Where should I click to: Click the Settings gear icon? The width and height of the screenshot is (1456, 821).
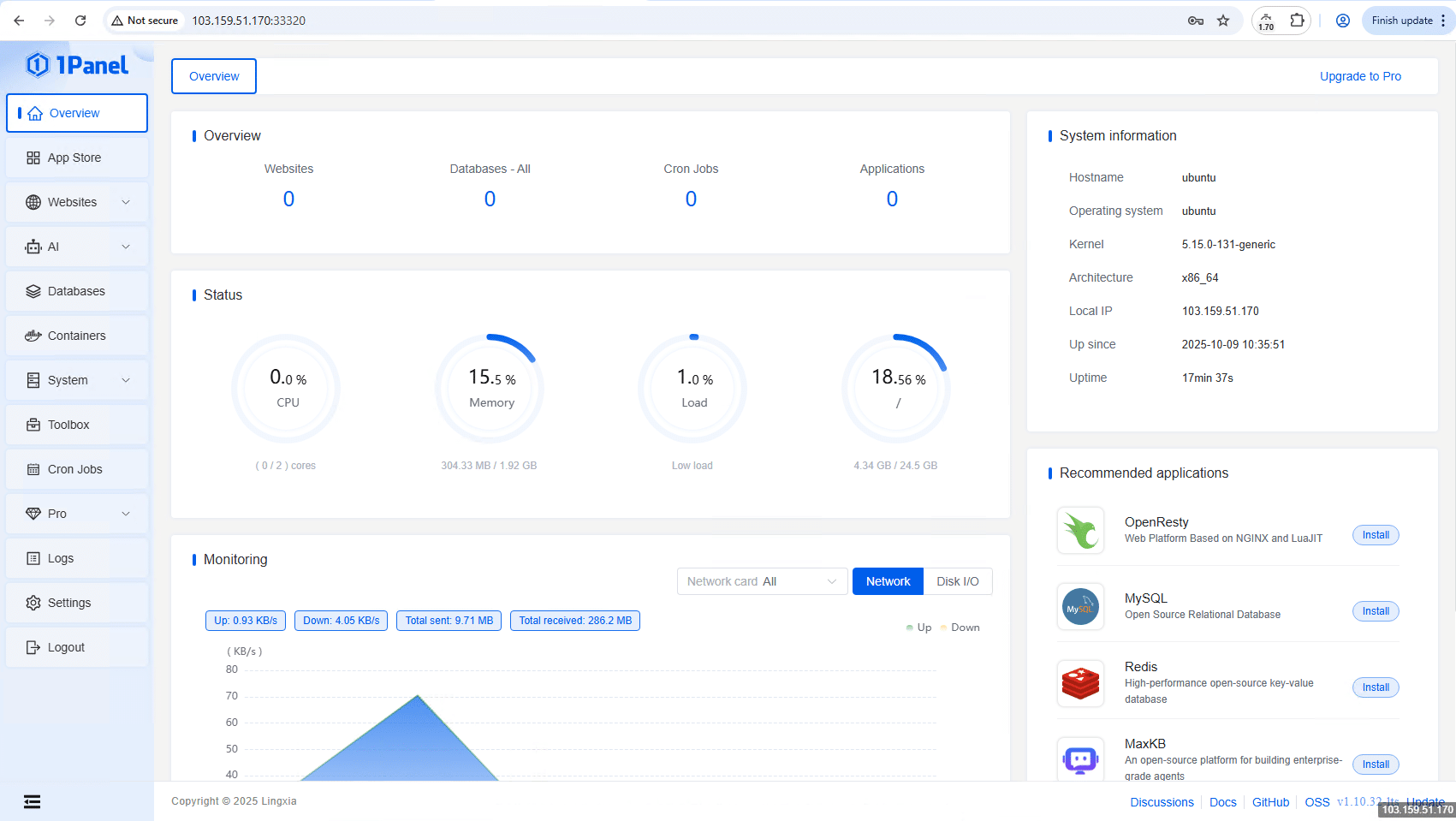click(33, 603)
